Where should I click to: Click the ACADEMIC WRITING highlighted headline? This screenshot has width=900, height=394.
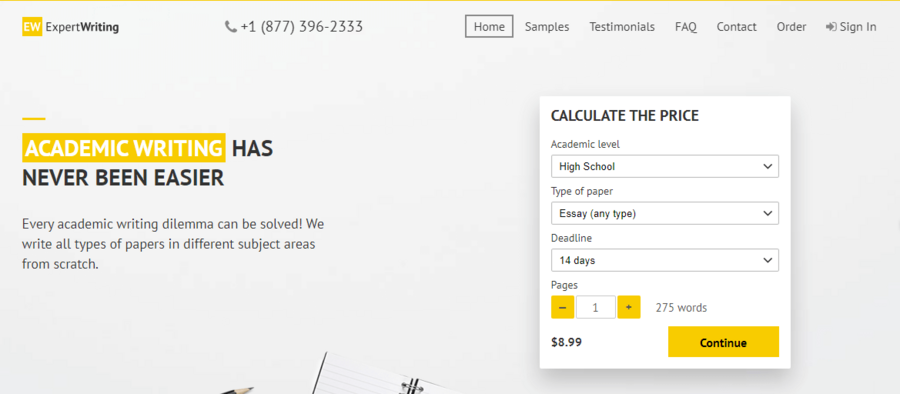(x=123, y=148)
